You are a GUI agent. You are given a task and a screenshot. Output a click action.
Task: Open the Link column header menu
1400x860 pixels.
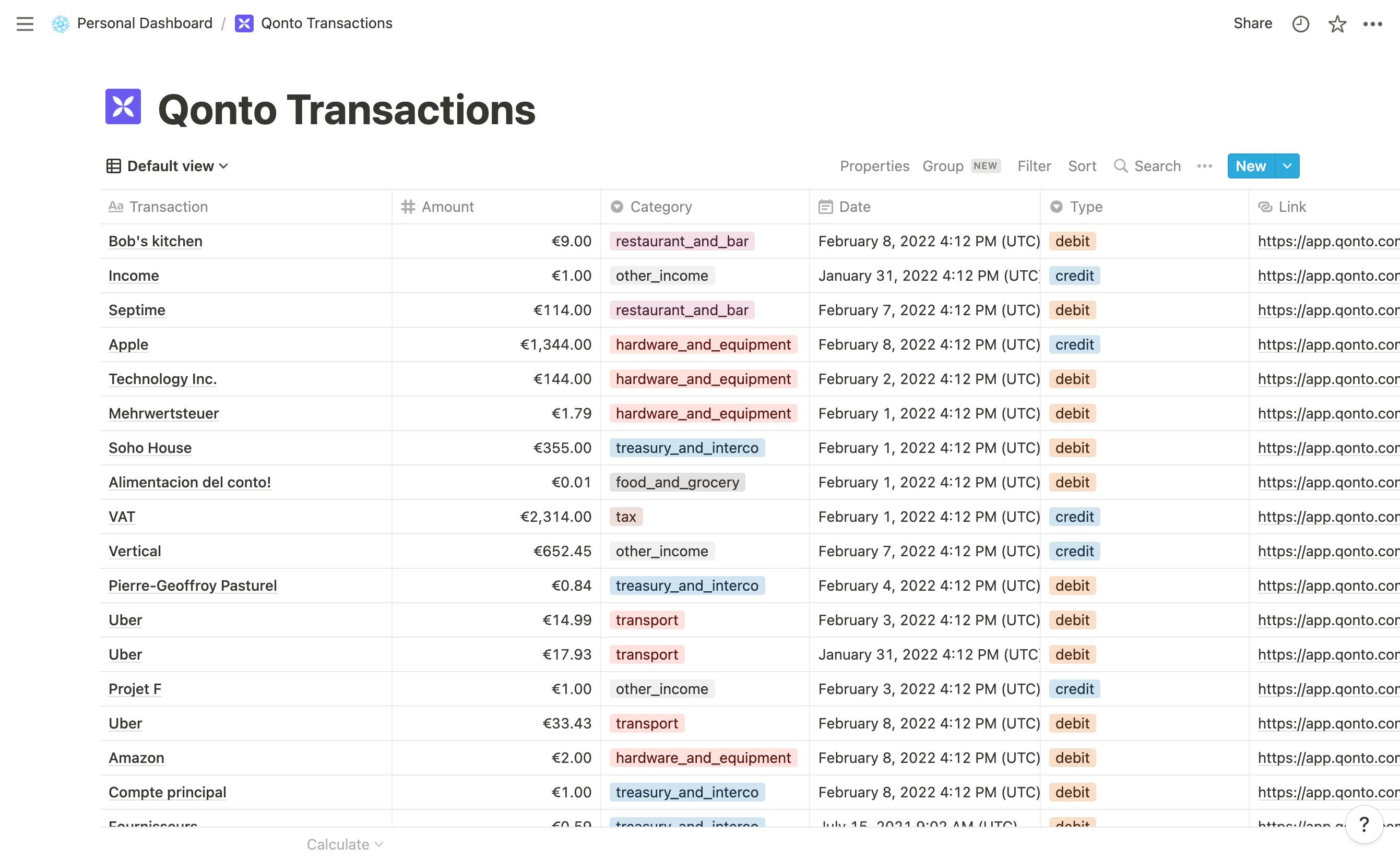1325,207
